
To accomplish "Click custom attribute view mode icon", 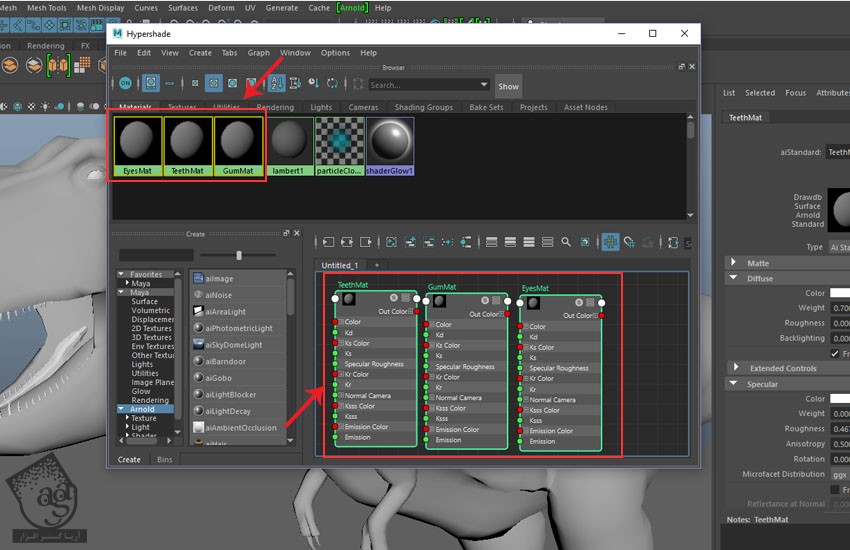I will tap(548, 242).
